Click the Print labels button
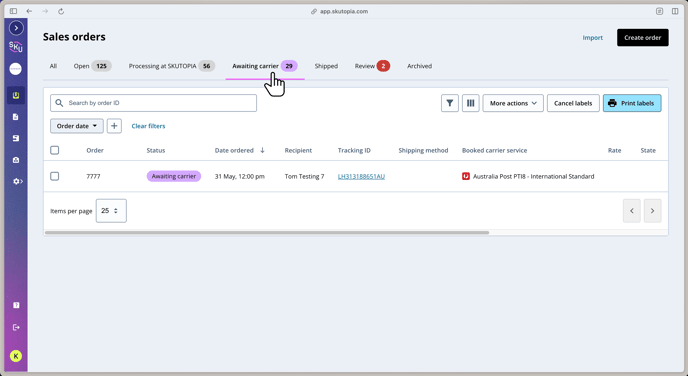Viewport: 688px width, 376px height. (x=632, y=103)
